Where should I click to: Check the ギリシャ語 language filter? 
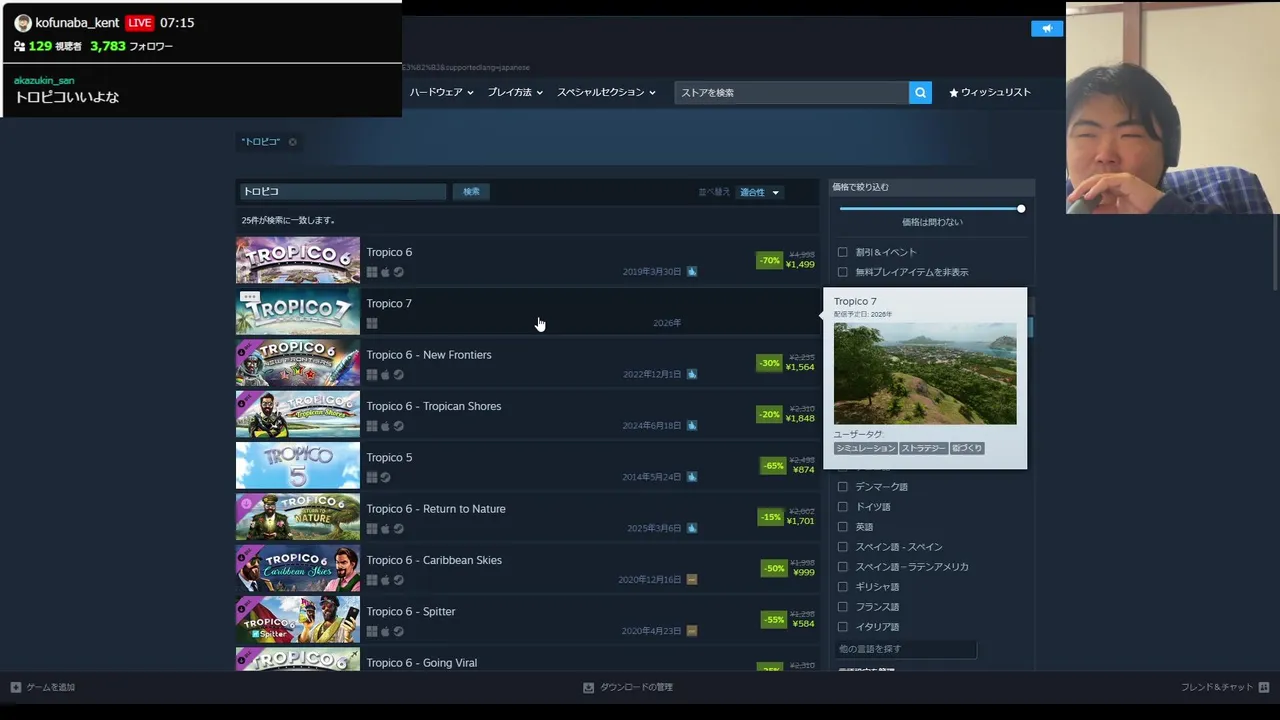click(842, 587)
